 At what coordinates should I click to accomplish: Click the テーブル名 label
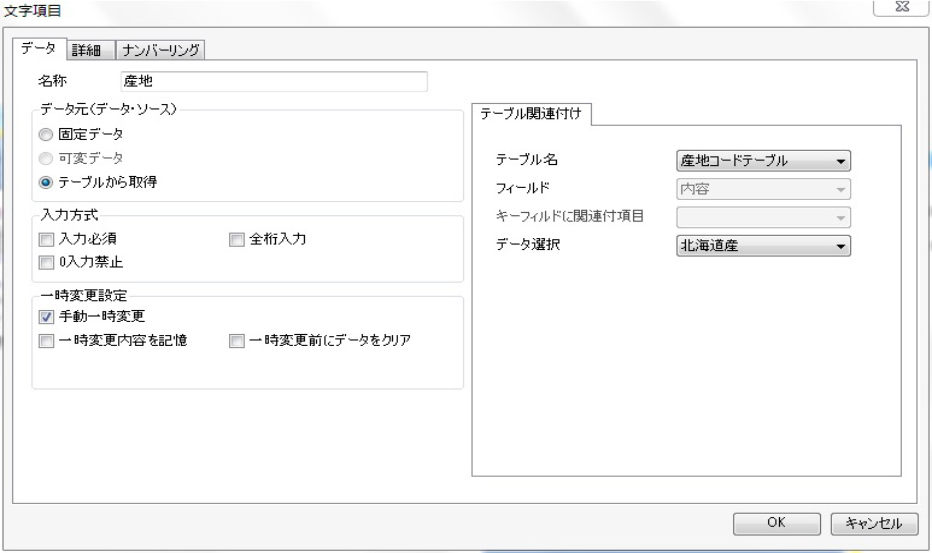(527, 159)
